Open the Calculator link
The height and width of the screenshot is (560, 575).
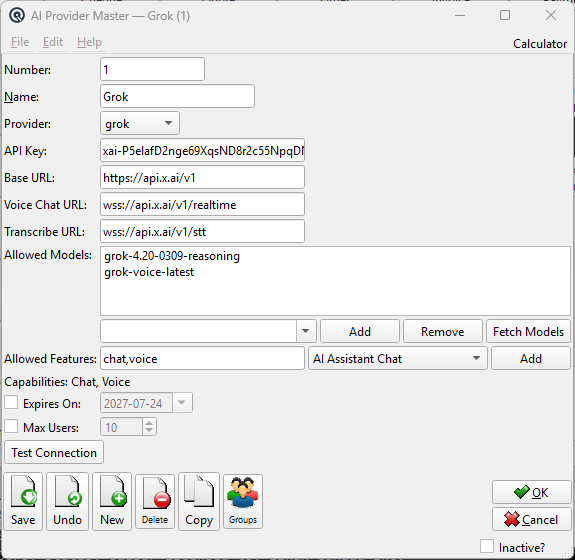coord(540,44)
